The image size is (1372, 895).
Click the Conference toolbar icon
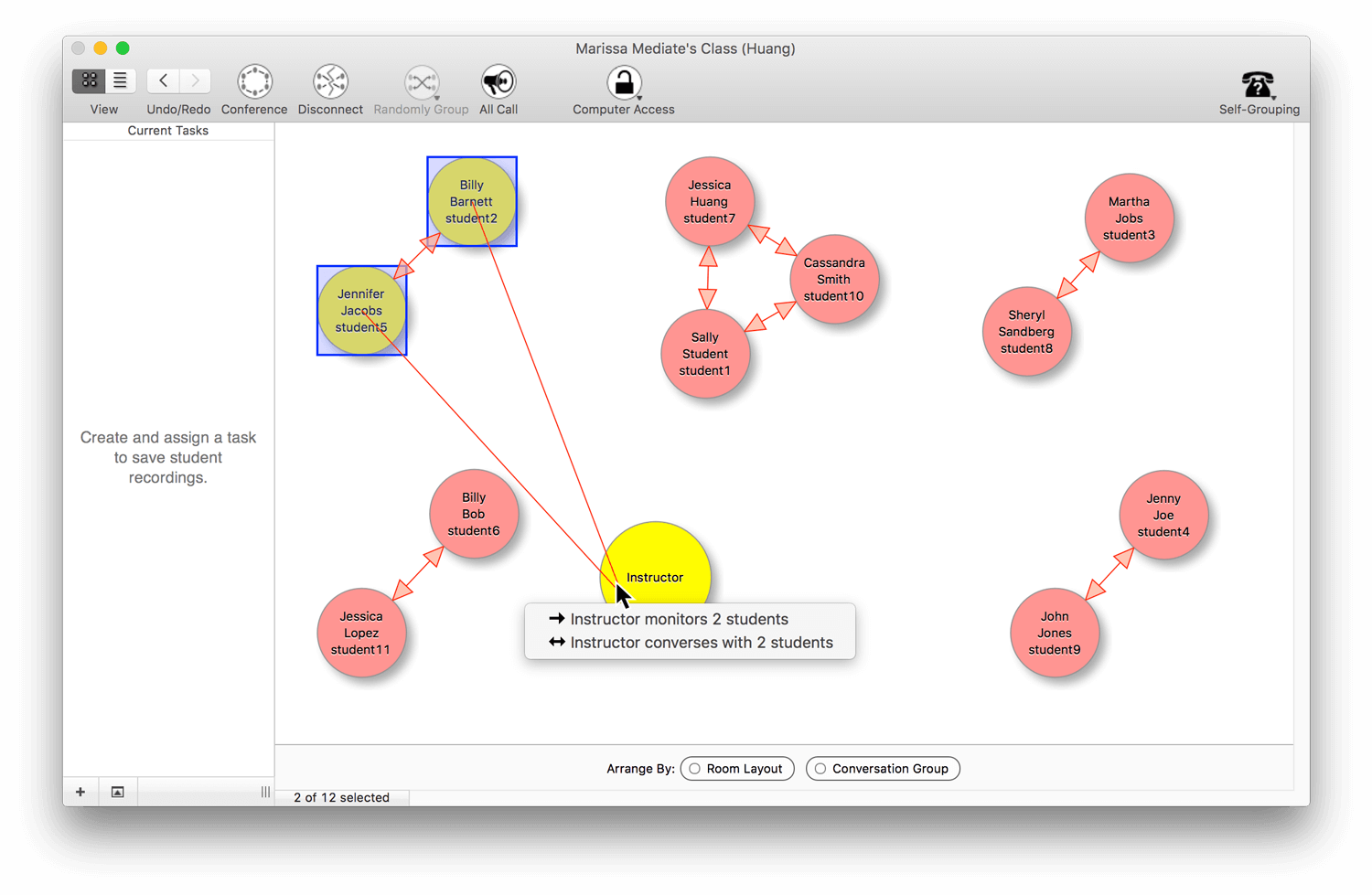[254, 82]
